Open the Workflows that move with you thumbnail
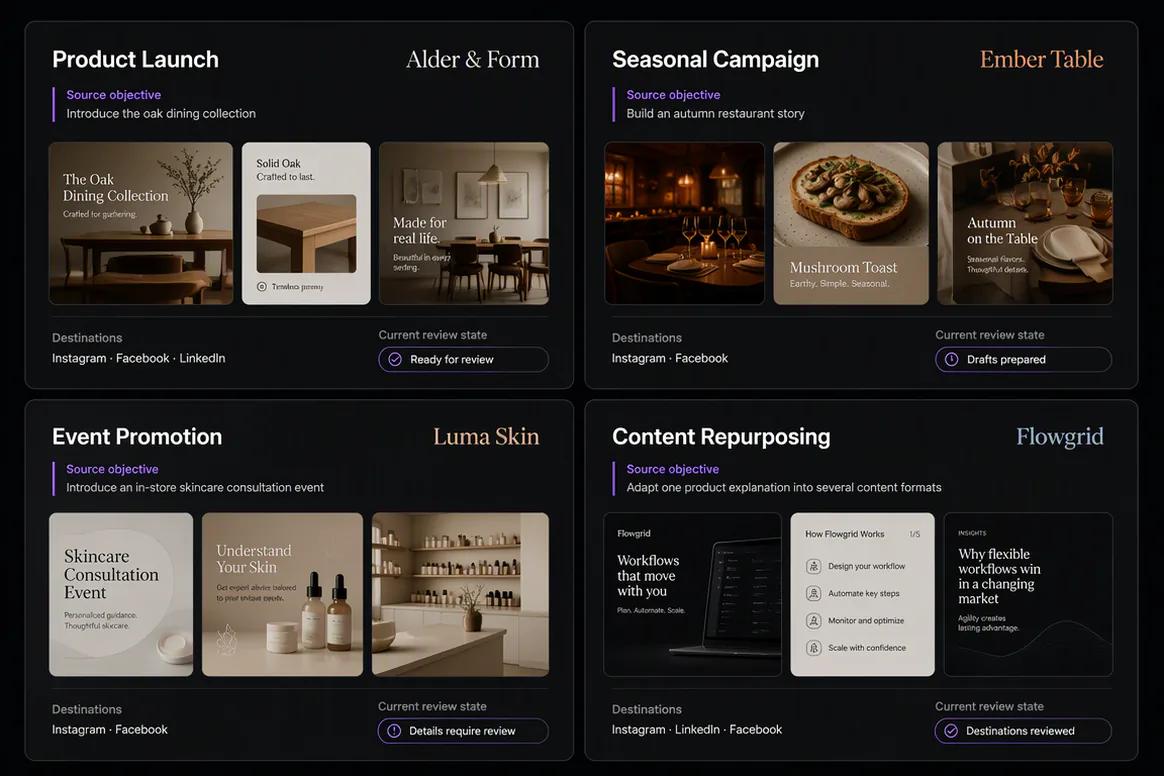1164x776 pixels. point(693,594)
